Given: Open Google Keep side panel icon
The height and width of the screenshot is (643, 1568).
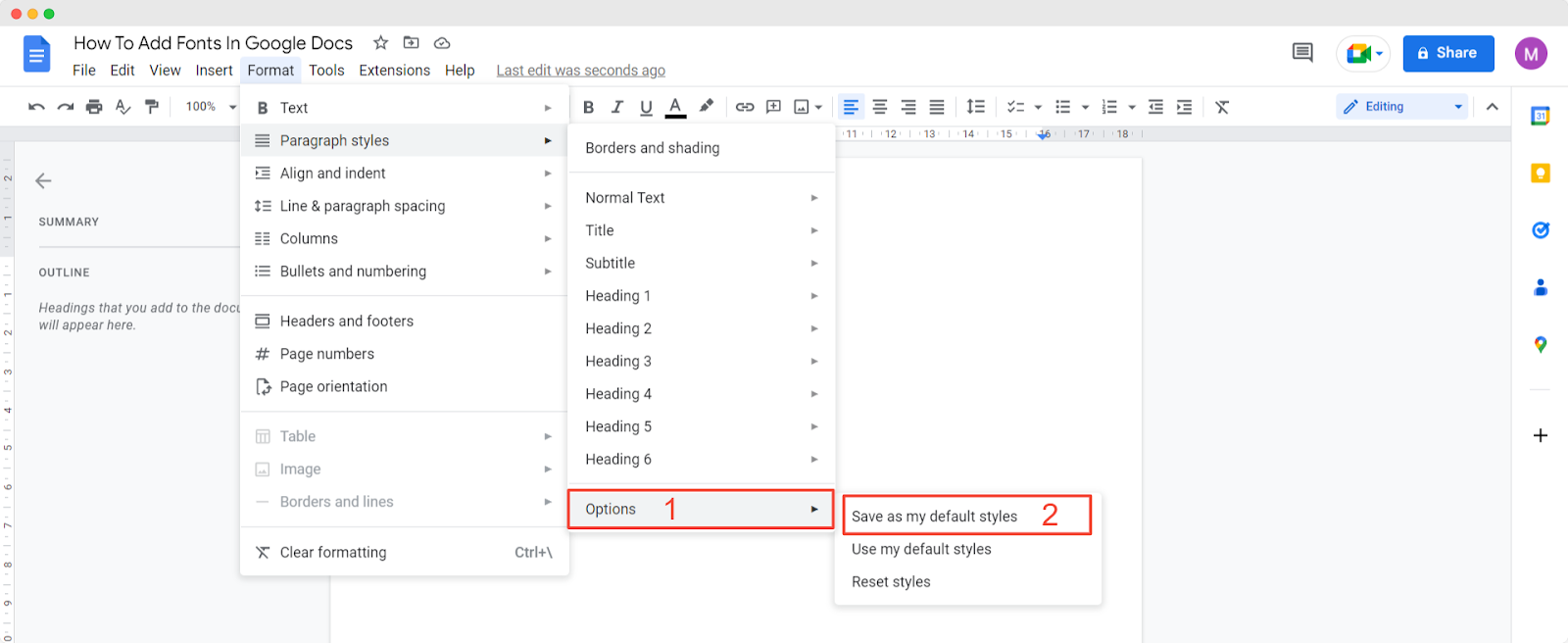Looking at the screenshot, I should click(x=1540, y=173).
